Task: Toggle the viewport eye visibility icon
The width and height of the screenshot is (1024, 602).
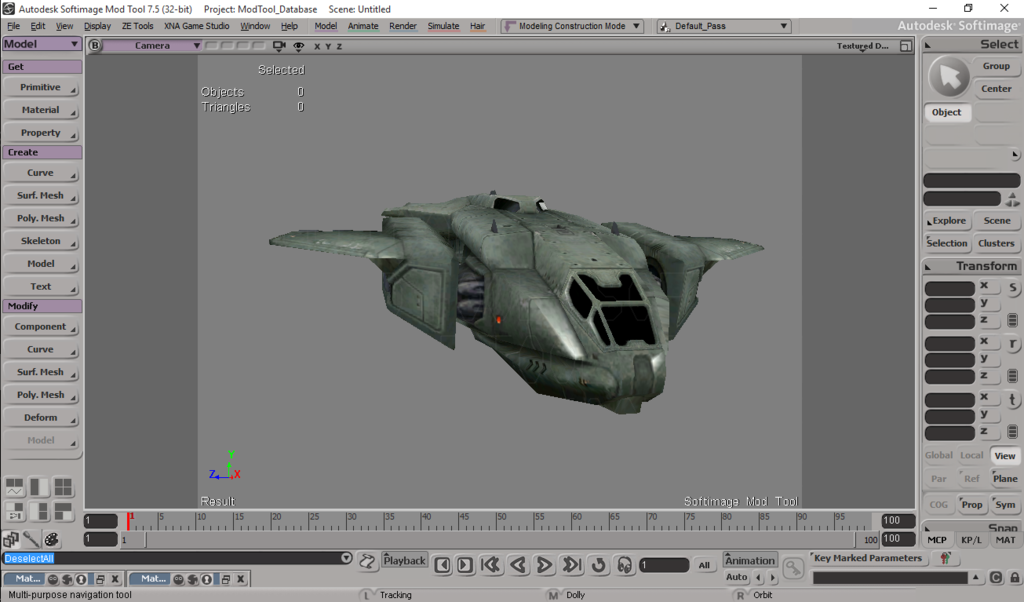Action: (298, 46)
